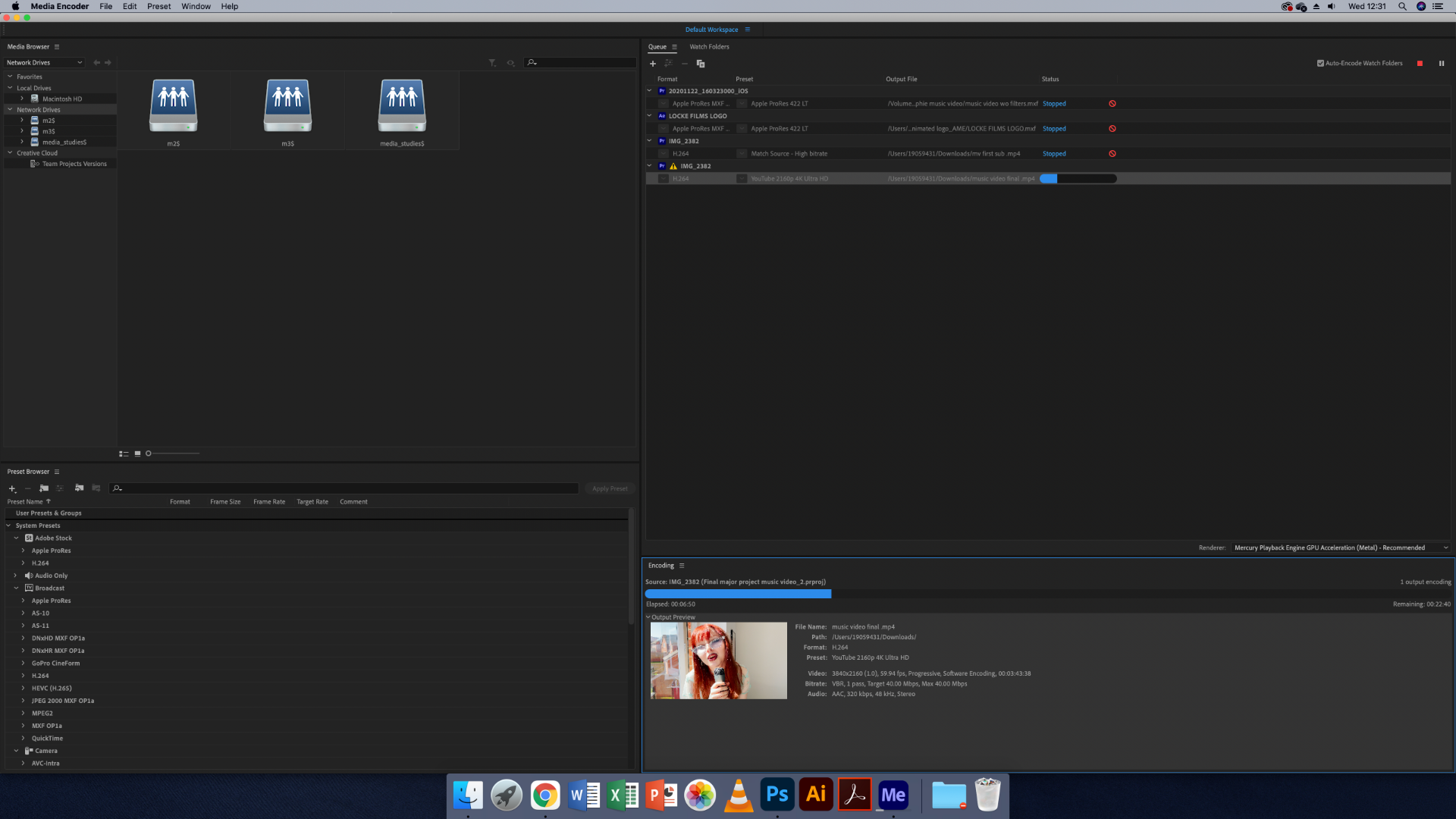Collapse the LOCKE FILMS LOGO queue item
Viewport: 1456px width, 819px height.
[x=649, y=116]
